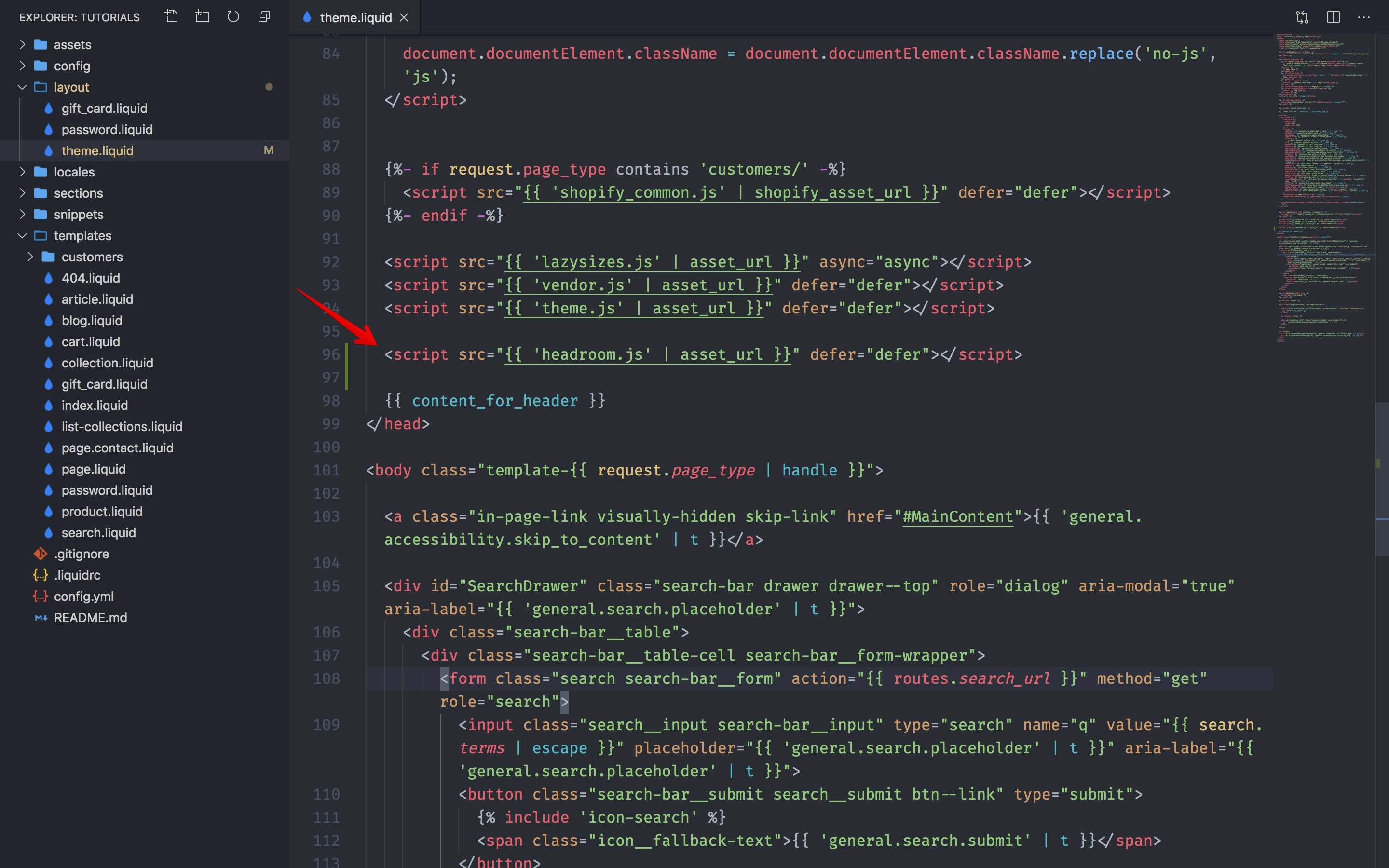Click line number 101 in the gutter
This screenshot has width=1389, height=868.
(326, 471)
